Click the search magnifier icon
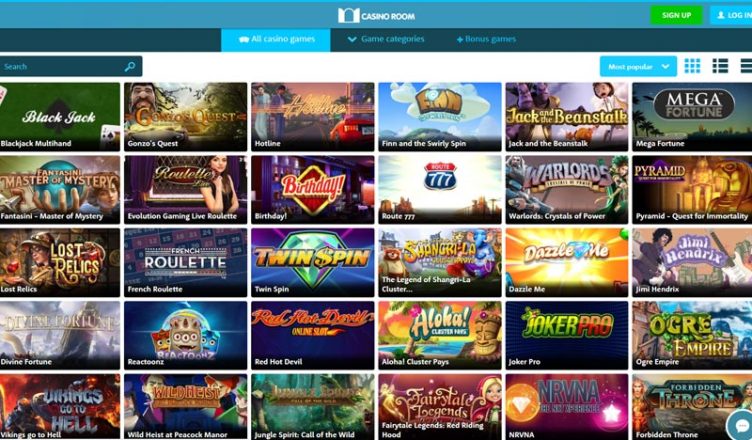The image size is (752, 440). coord(129,67)
